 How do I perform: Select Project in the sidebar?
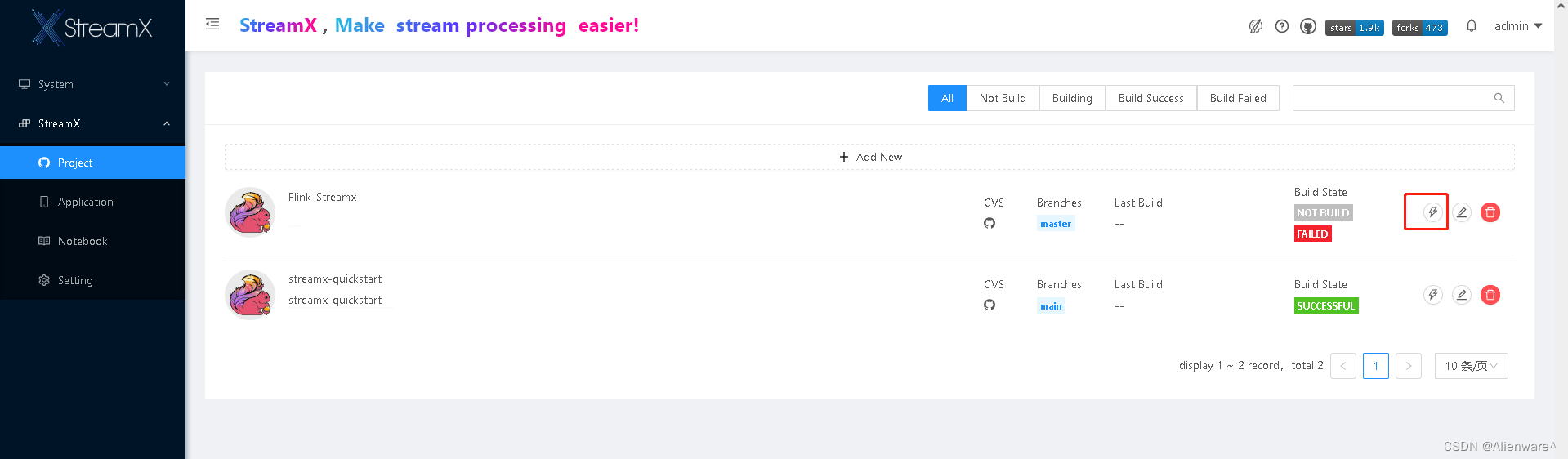(x=92, y=163)
